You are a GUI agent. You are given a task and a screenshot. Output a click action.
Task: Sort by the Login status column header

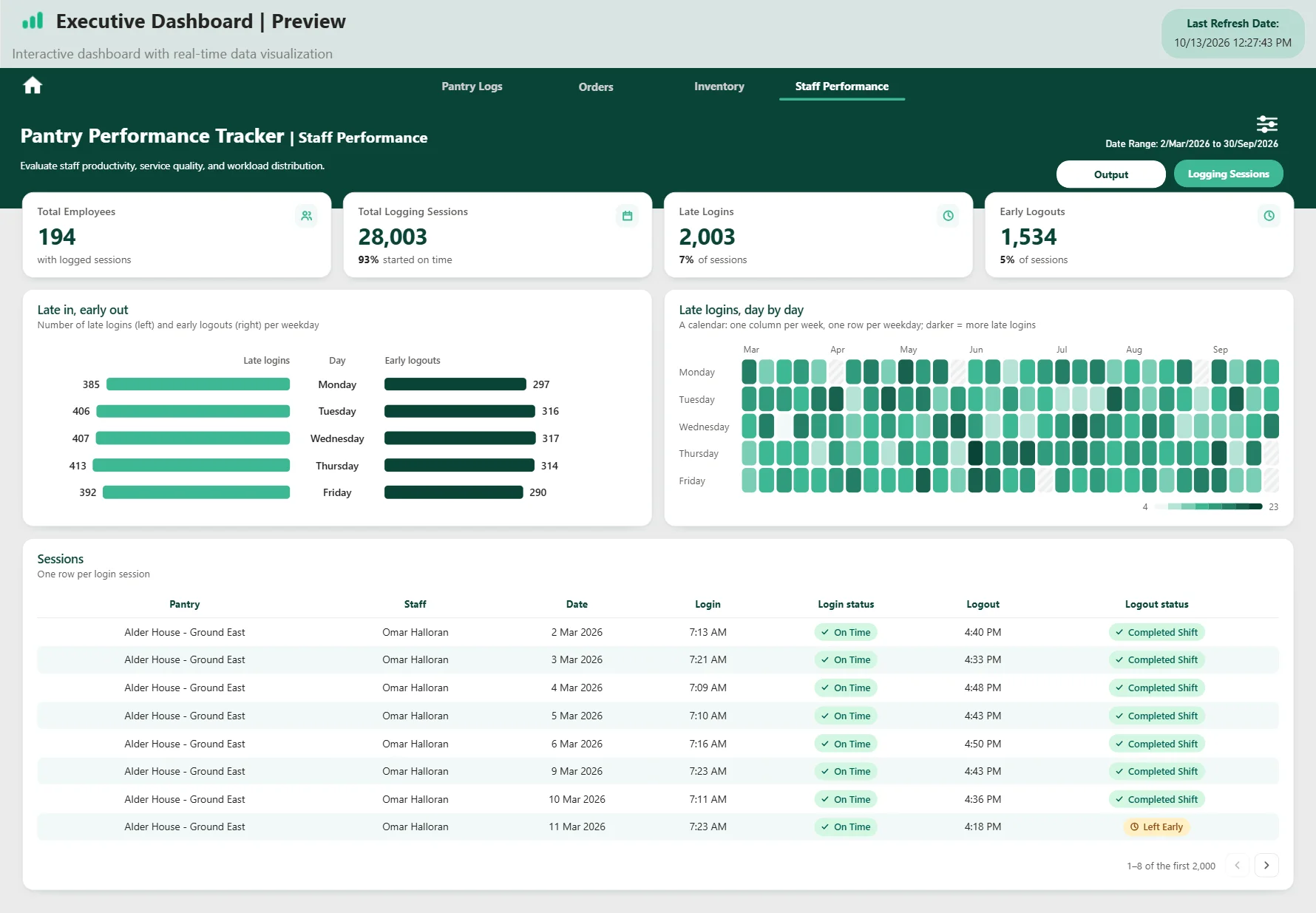pyautogui.click(x=846, y=604)
